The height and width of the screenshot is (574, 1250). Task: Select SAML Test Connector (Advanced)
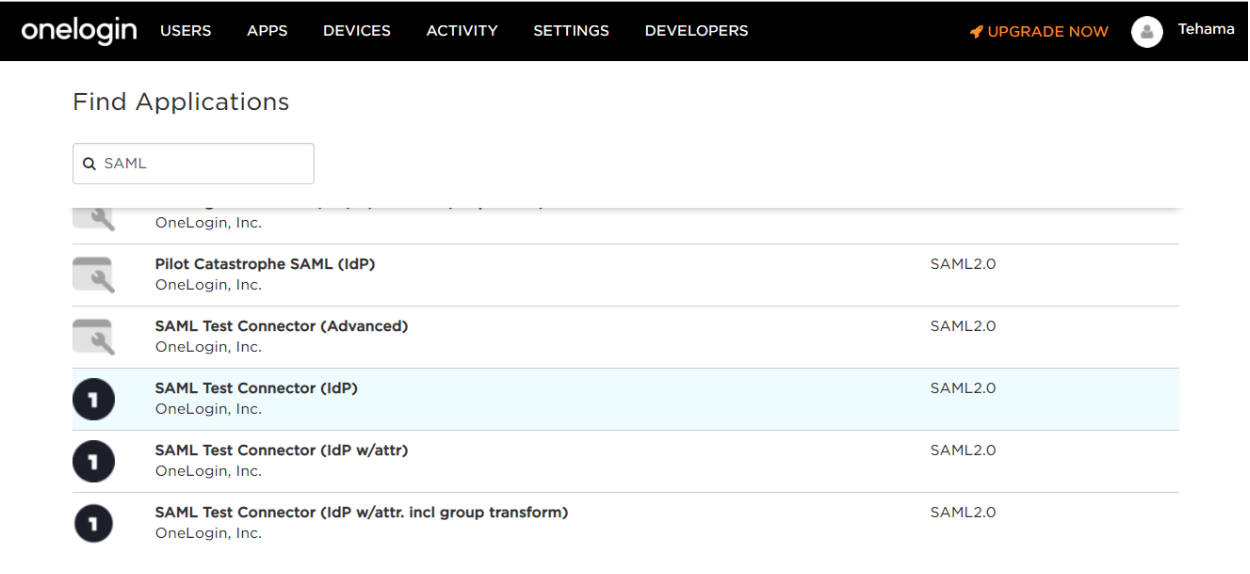click(625, 337)
